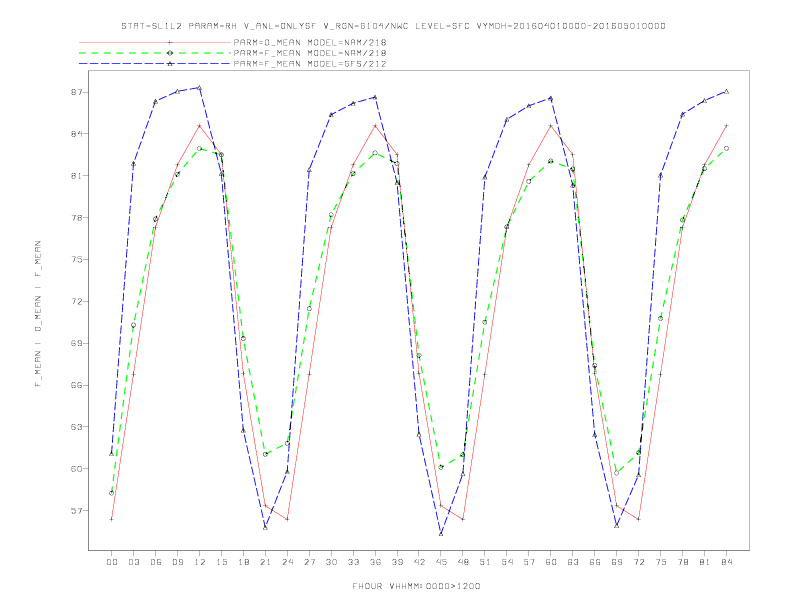Screen dimensions: 792x612
Task: Click x-axis tick label 09
Action: tap(177, 562)
